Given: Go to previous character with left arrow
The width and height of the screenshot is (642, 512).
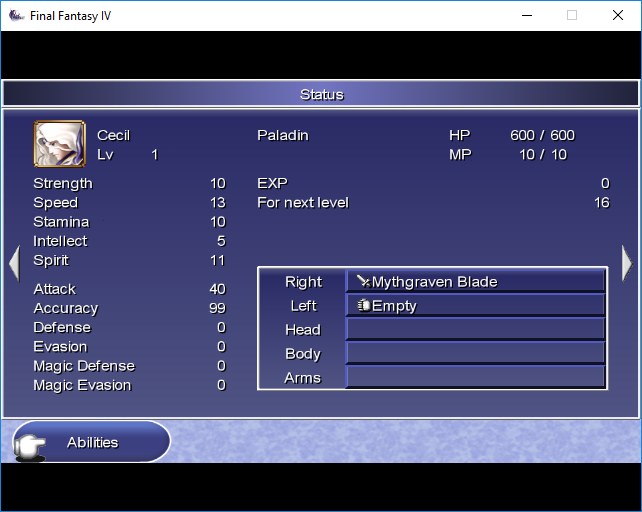Looking at the screenshot, I should click(x=14, y=263).
